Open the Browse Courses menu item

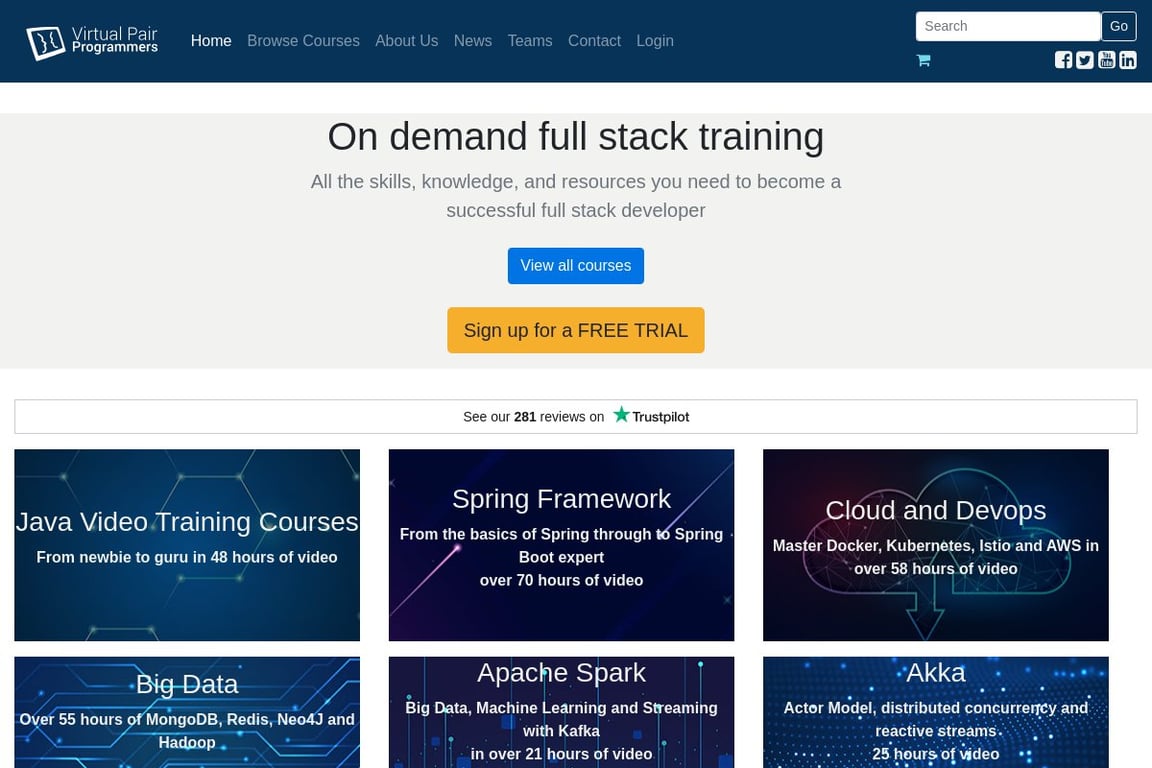pyautogui.click(x=303, y=41)
